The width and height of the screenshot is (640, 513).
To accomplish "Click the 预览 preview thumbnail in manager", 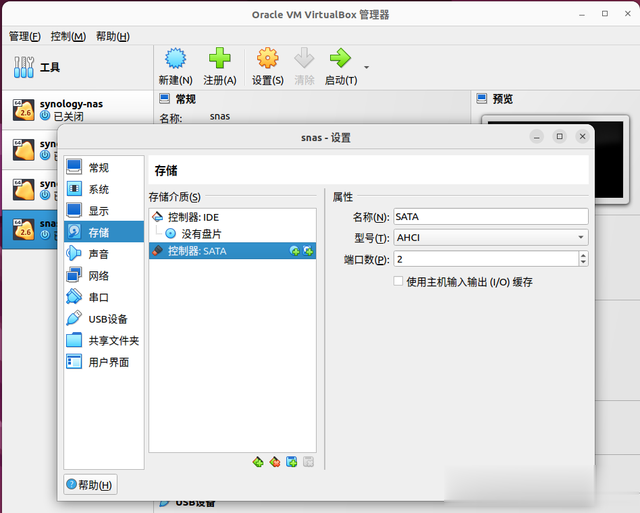I will point(555,159).
